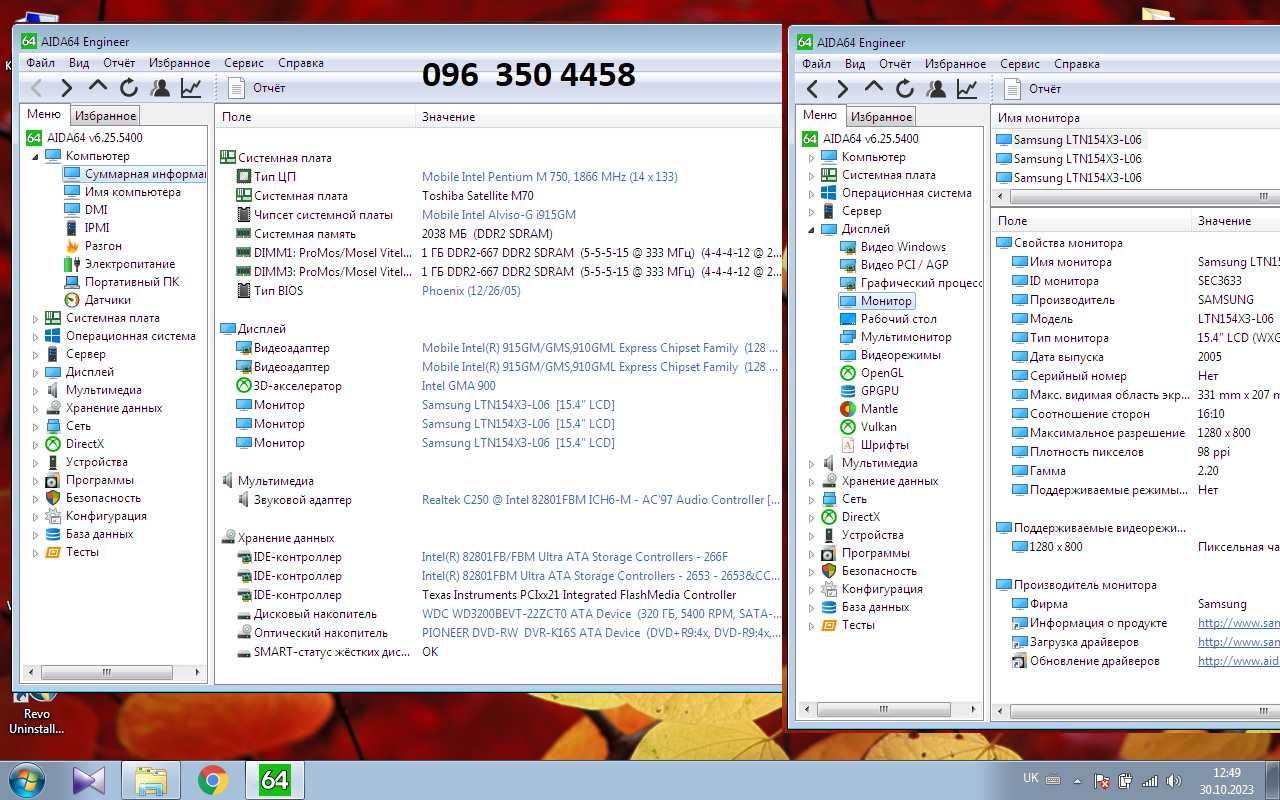Open graph icon in left AIDA64 toolbar

[191, 88]
